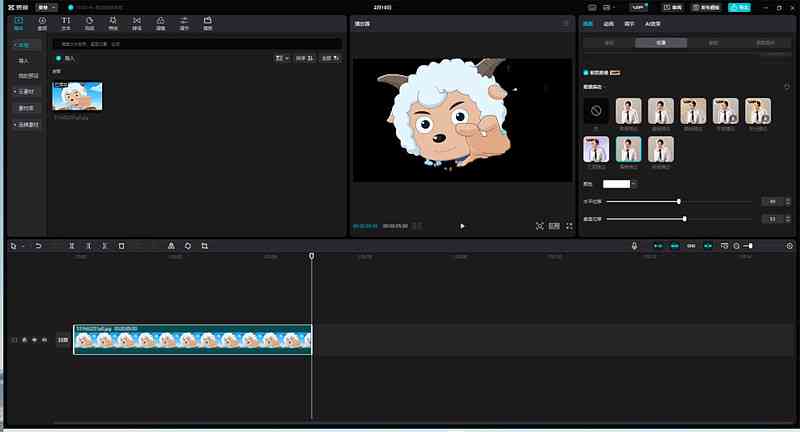Toggle clip linkage in timeline toolbar
Viewport: 800px width, 432px height.
(691, 246)
